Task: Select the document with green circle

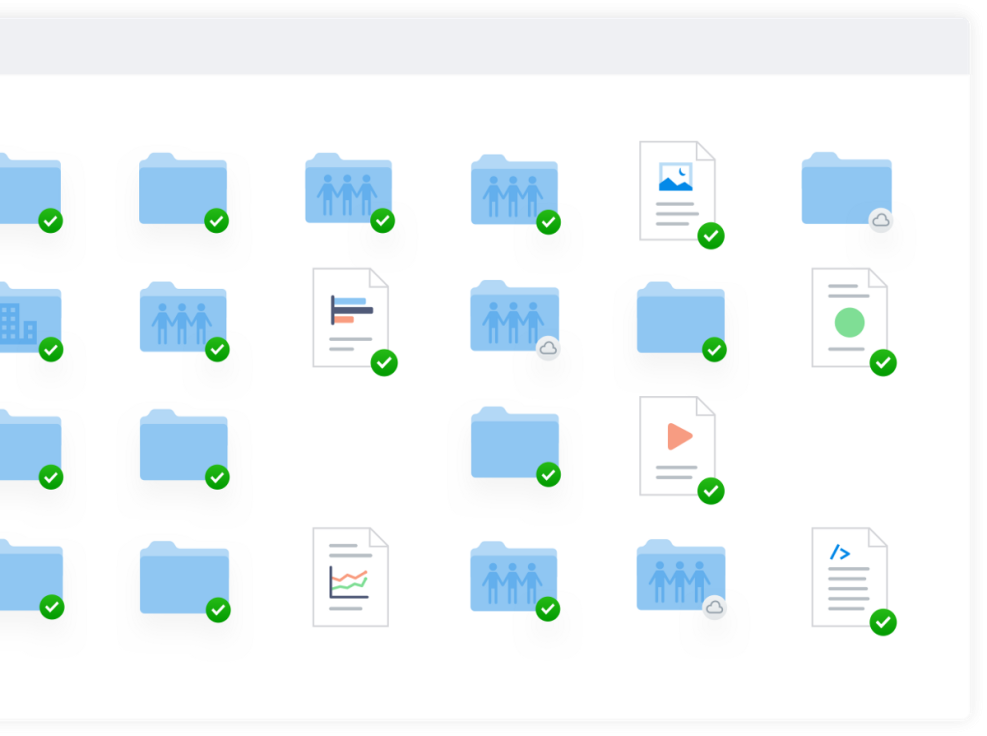Action: point(849,317)
